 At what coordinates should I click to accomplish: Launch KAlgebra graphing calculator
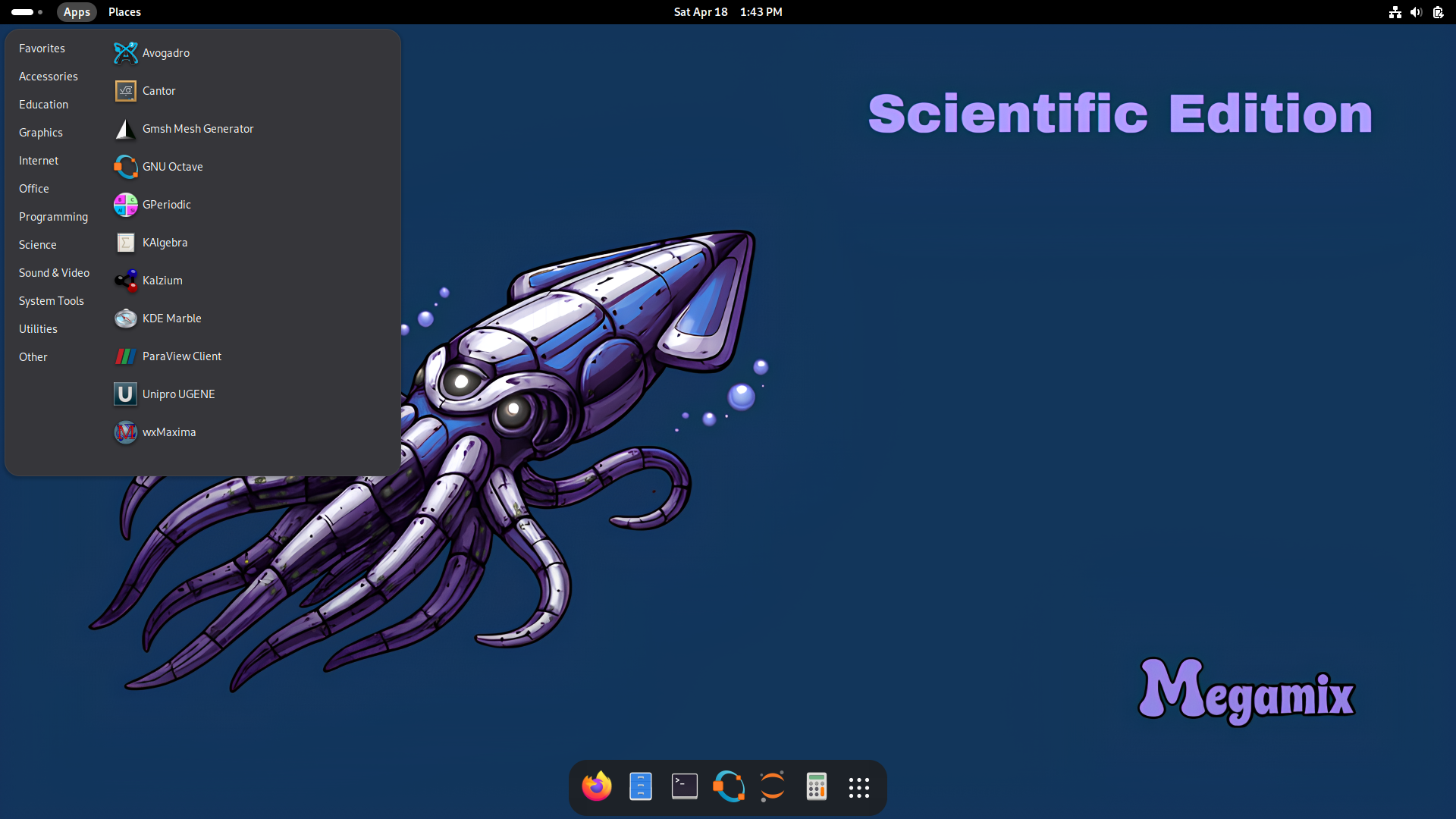click(165, 242)
